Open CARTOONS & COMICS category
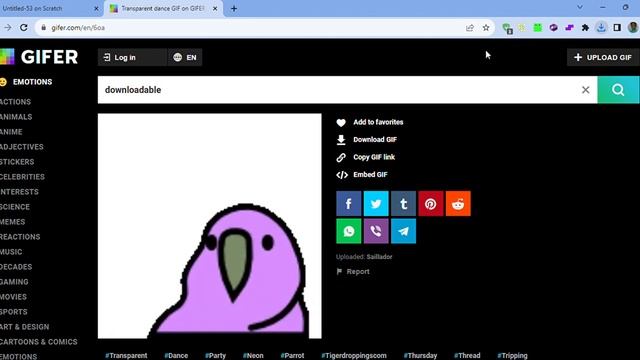 pyautogui.click(x=39, y=342)
